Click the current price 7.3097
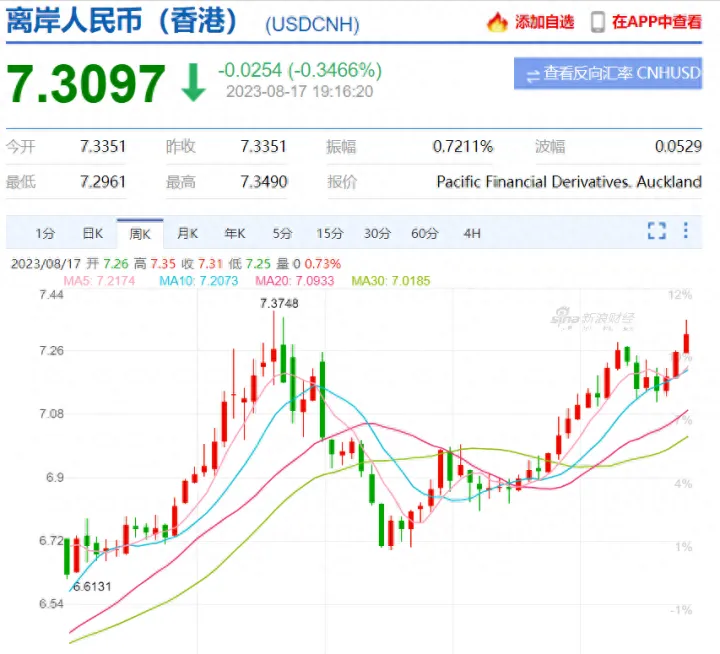This screenshot has width=720, height=654. click(85, 83)
